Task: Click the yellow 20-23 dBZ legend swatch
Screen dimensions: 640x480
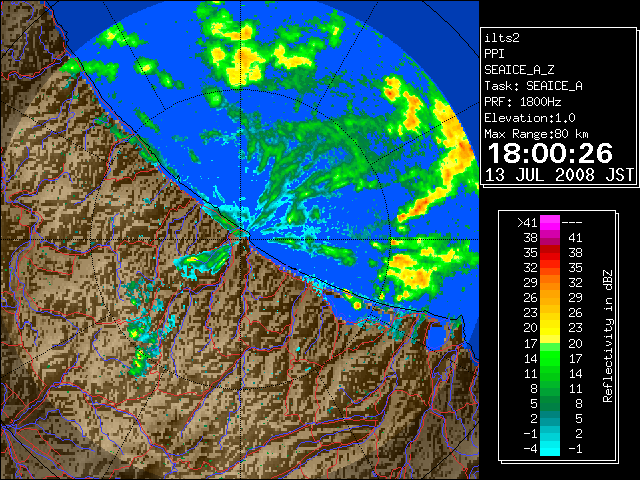Action: [x=550, y=328]
